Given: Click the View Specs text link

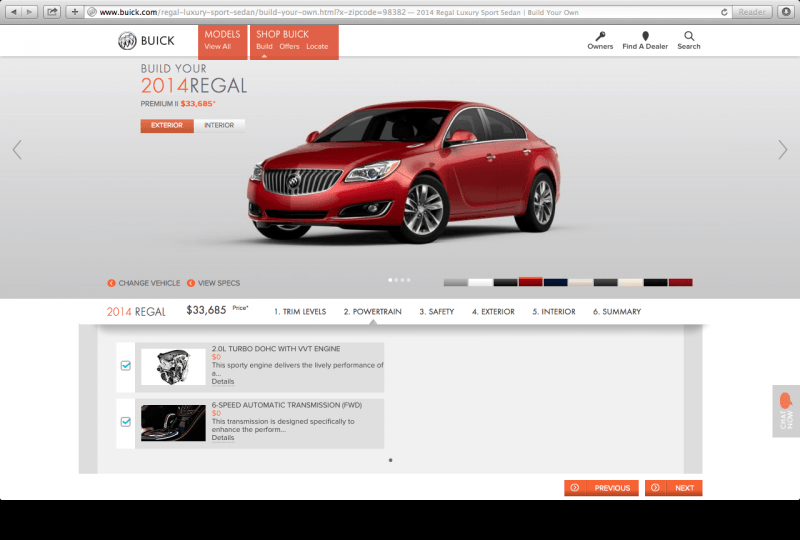Looking at the screenshot, I should click(x=219, y=283).
